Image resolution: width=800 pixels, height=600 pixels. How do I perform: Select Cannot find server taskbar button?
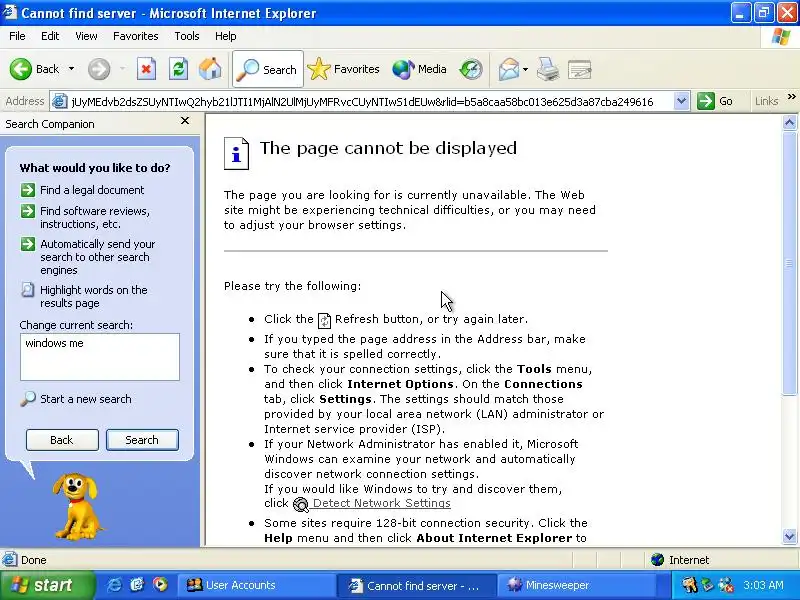click(x=416, y=585)
